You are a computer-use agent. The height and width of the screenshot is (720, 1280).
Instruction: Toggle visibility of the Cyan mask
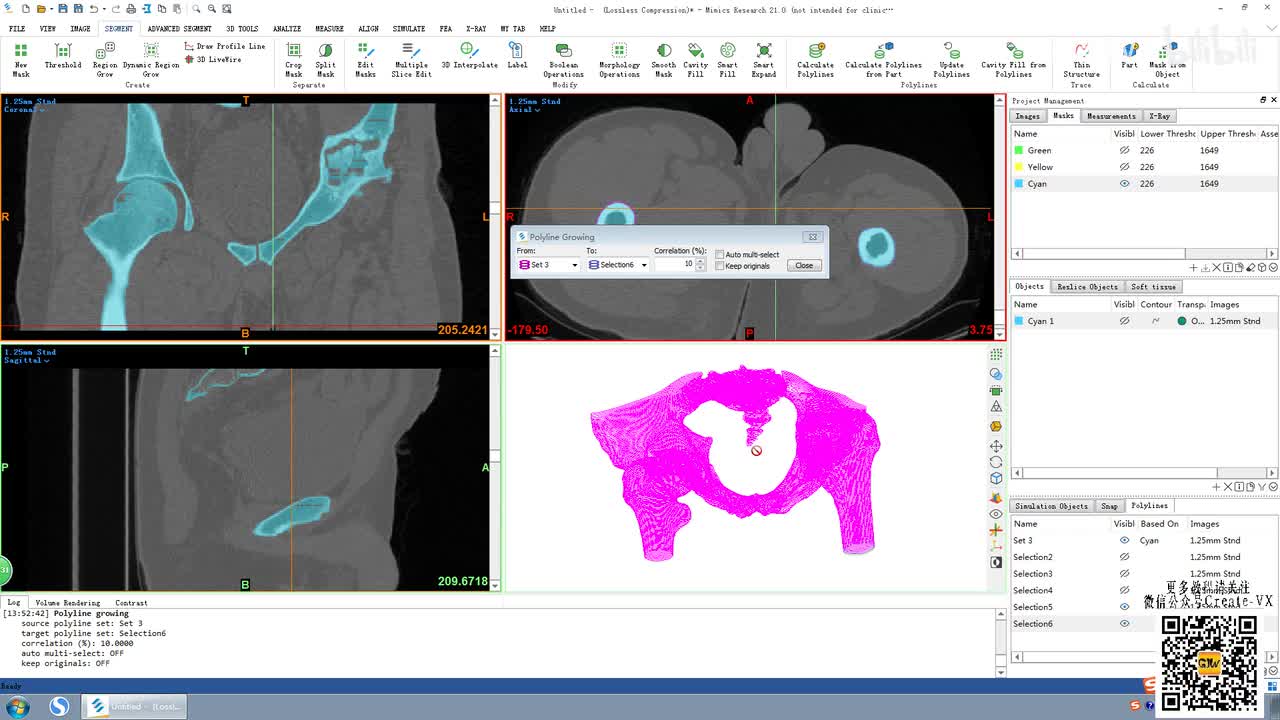click(x=1124, y=184)
